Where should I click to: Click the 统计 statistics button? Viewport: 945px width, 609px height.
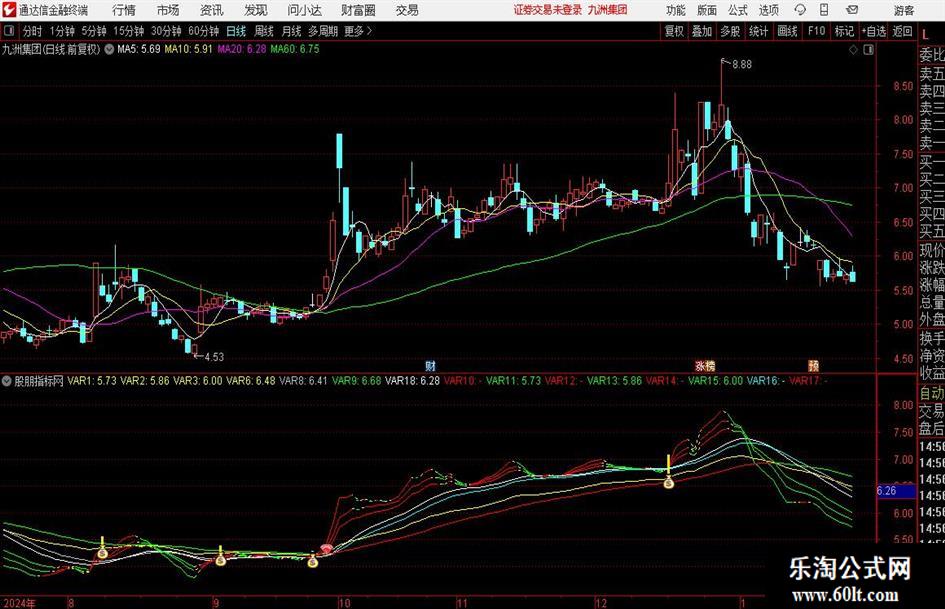point(758,31)
